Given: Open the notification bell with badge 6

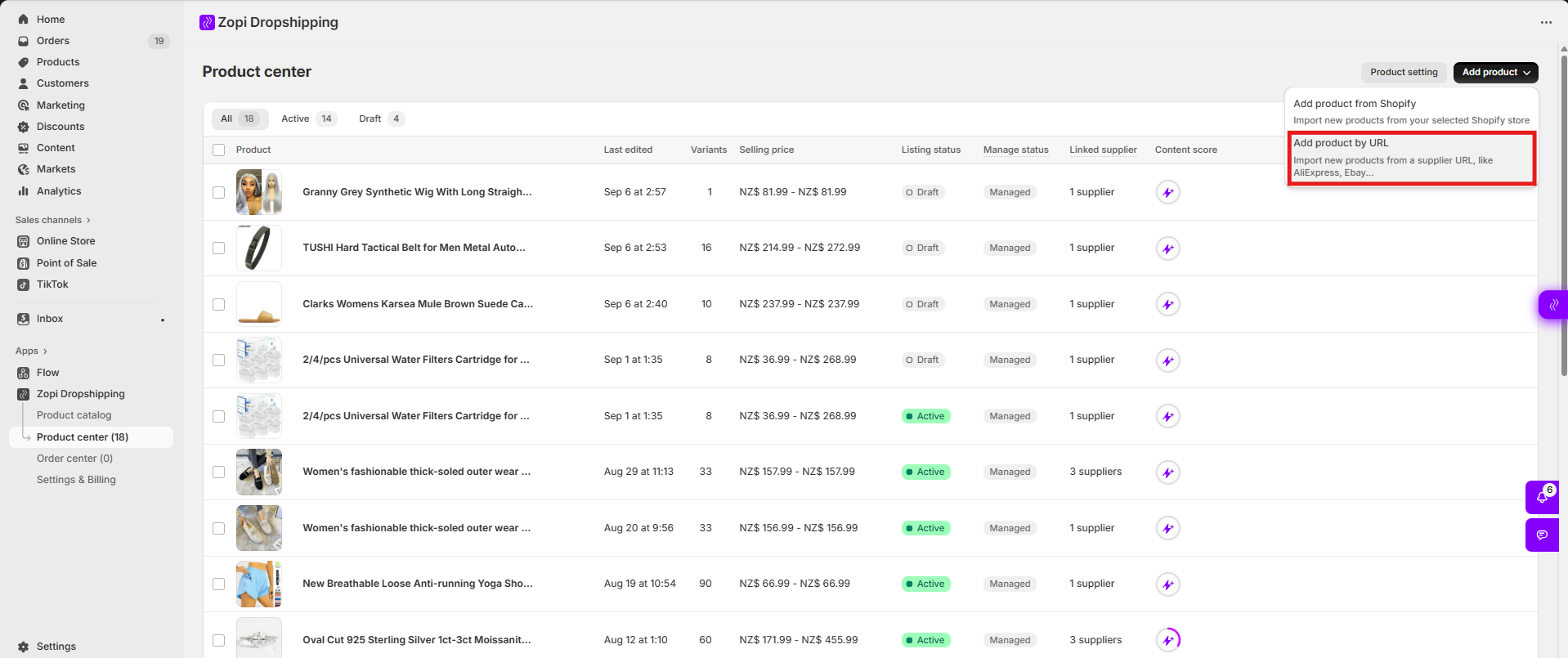Looking at the screenshot, I should coord(1542,497).
